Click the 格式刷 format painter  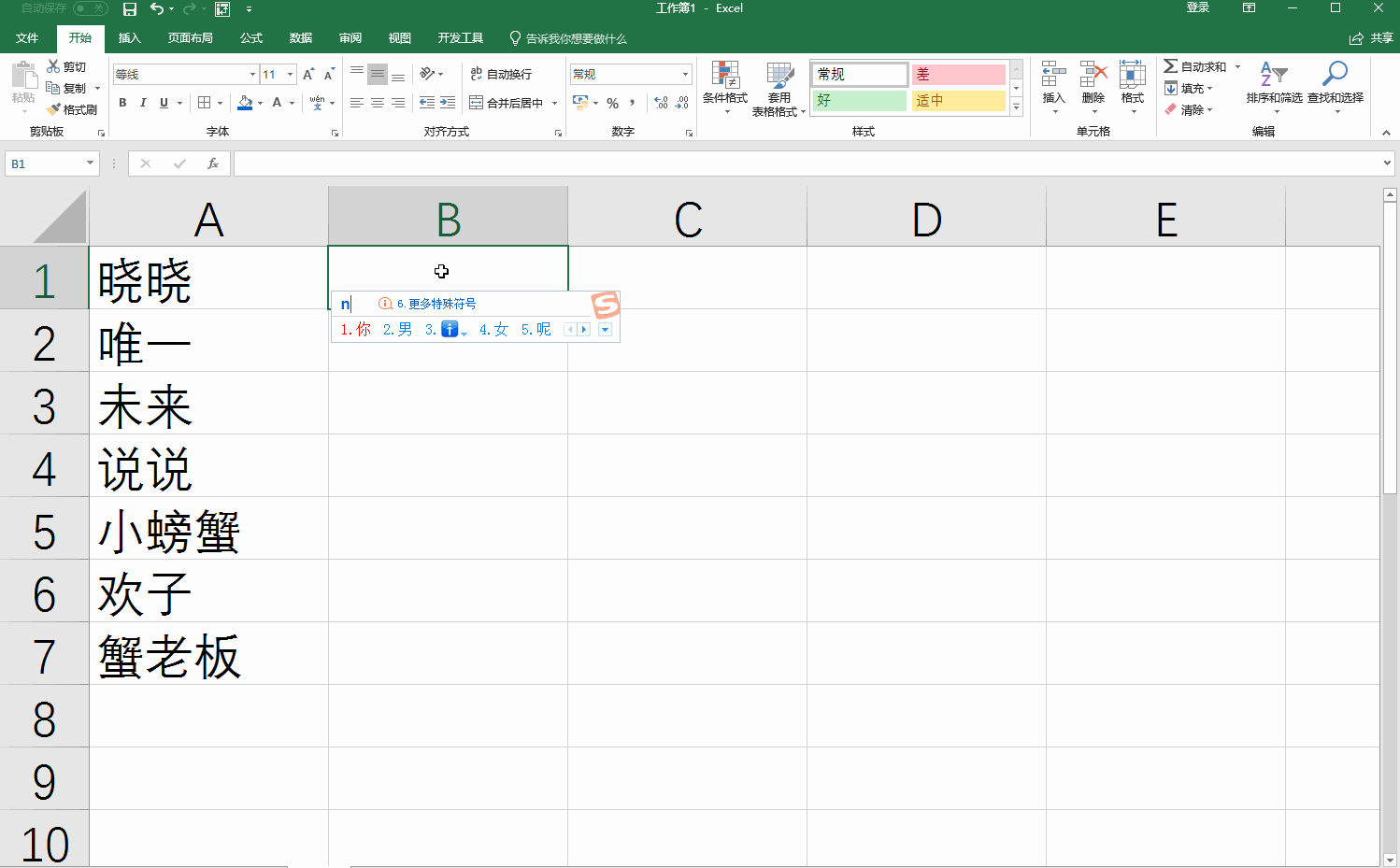point(72,109)
